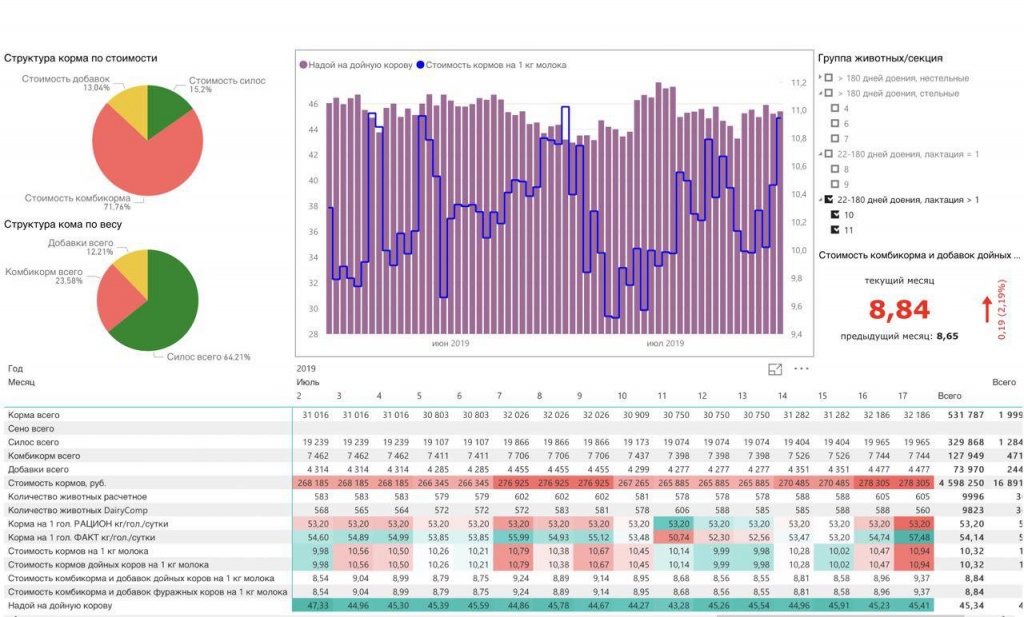Click the day 17 column header
1024x617 pixels.
(x=903, y=396)
